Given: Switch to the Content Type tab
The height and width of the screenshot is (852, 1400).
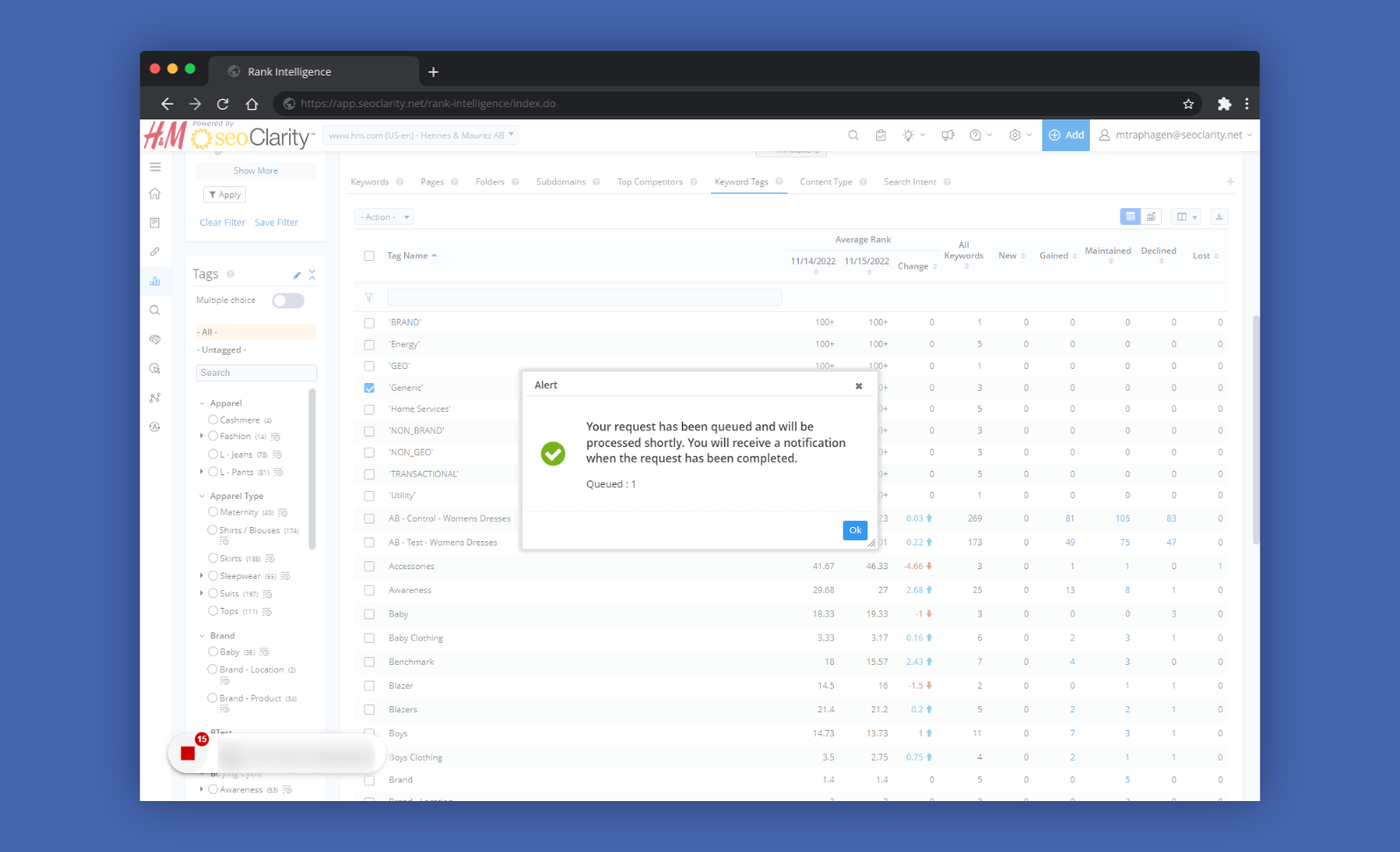Looking at the screenshot, I should (826, 182).
